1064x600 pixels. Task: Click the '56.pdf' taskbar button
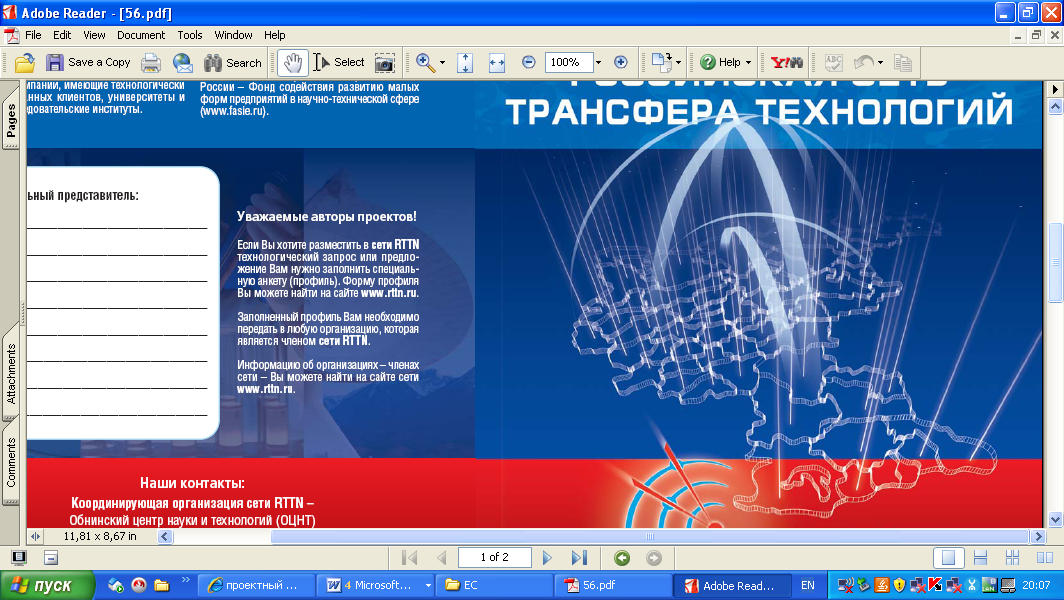(x=613, y=585)
